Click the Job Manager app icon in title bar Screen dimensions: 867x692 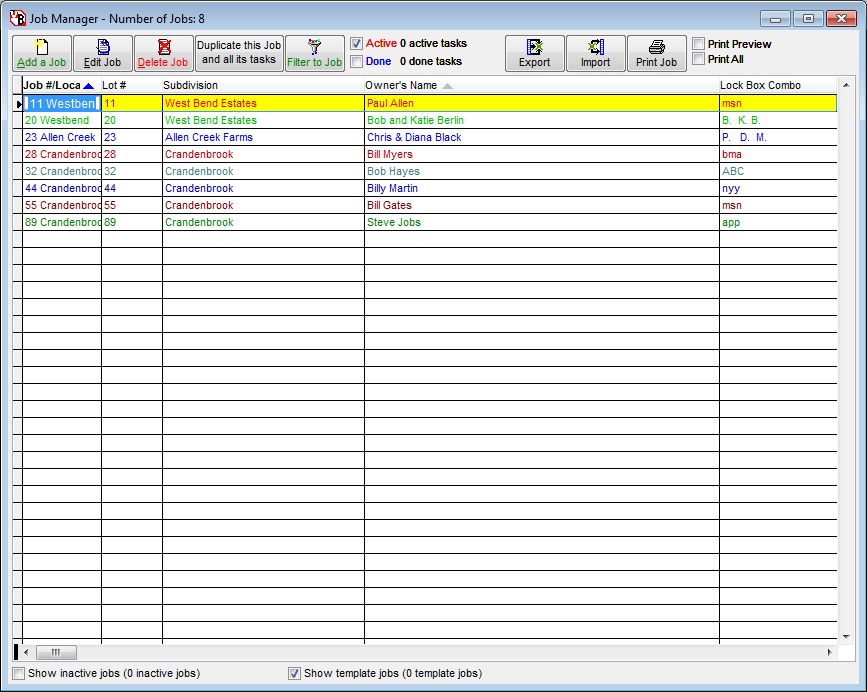click(x=17, y=18)
